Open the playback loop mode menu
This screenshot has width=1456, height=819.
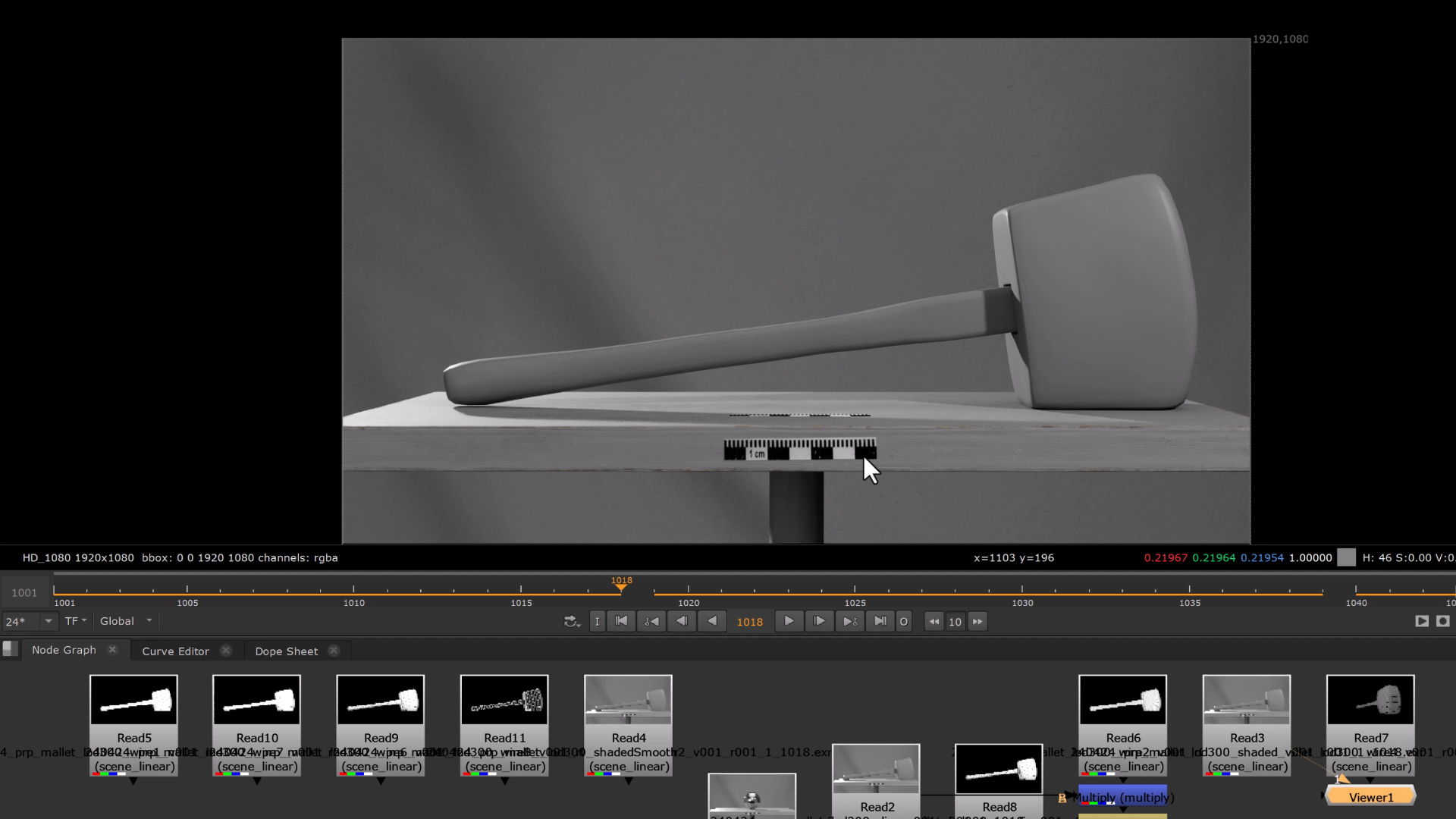coord(572,622)
